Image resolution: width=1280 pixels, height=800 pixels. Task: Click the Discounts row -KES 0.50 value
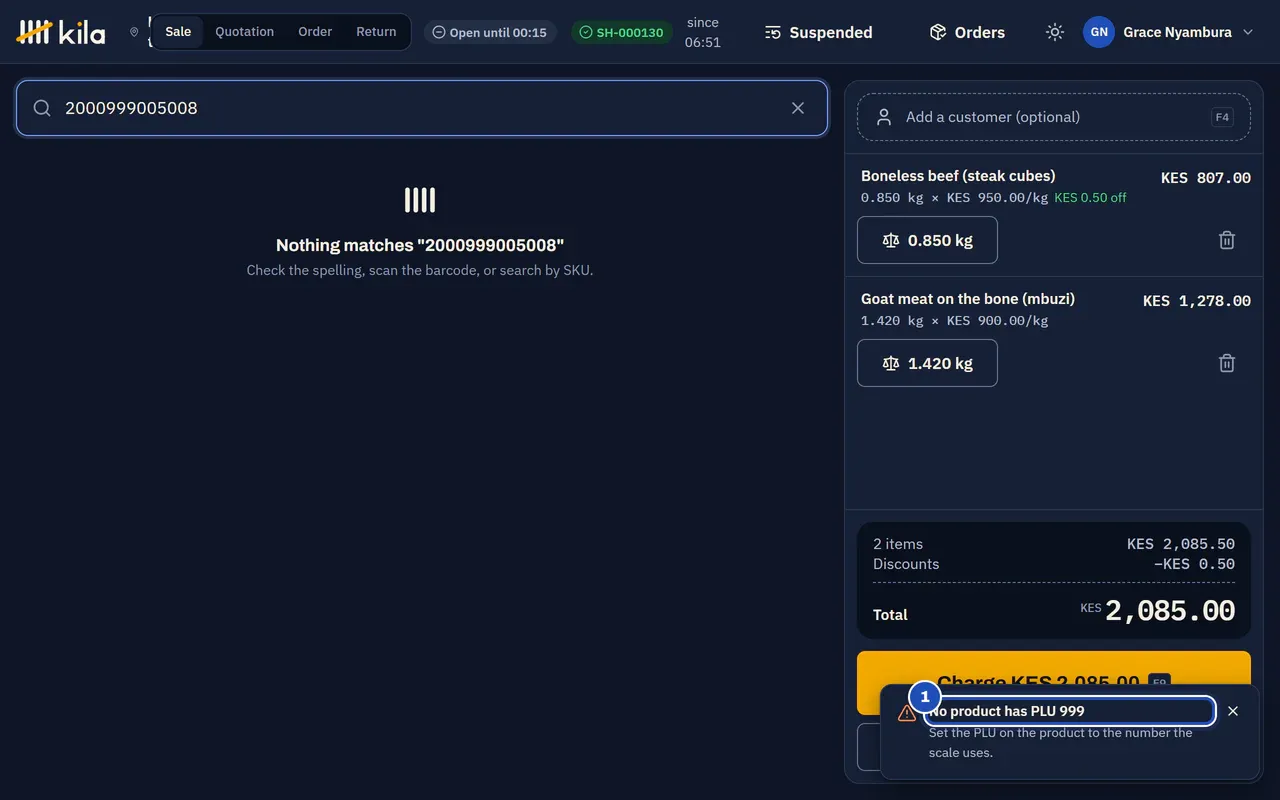pyautogui.click(x=1194, y=564)
